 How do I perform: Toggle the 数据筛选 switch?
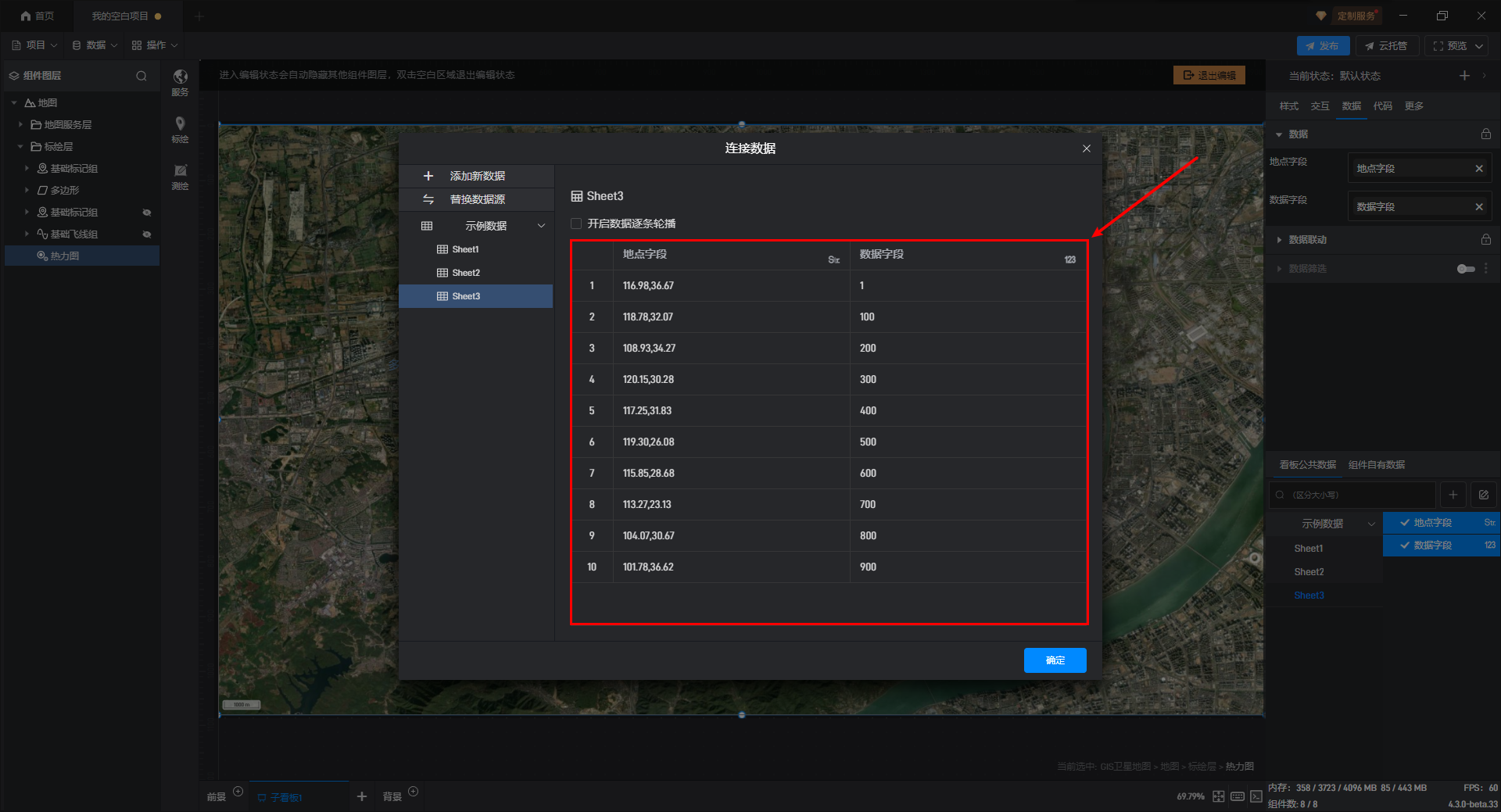(x=1466, y=269)
